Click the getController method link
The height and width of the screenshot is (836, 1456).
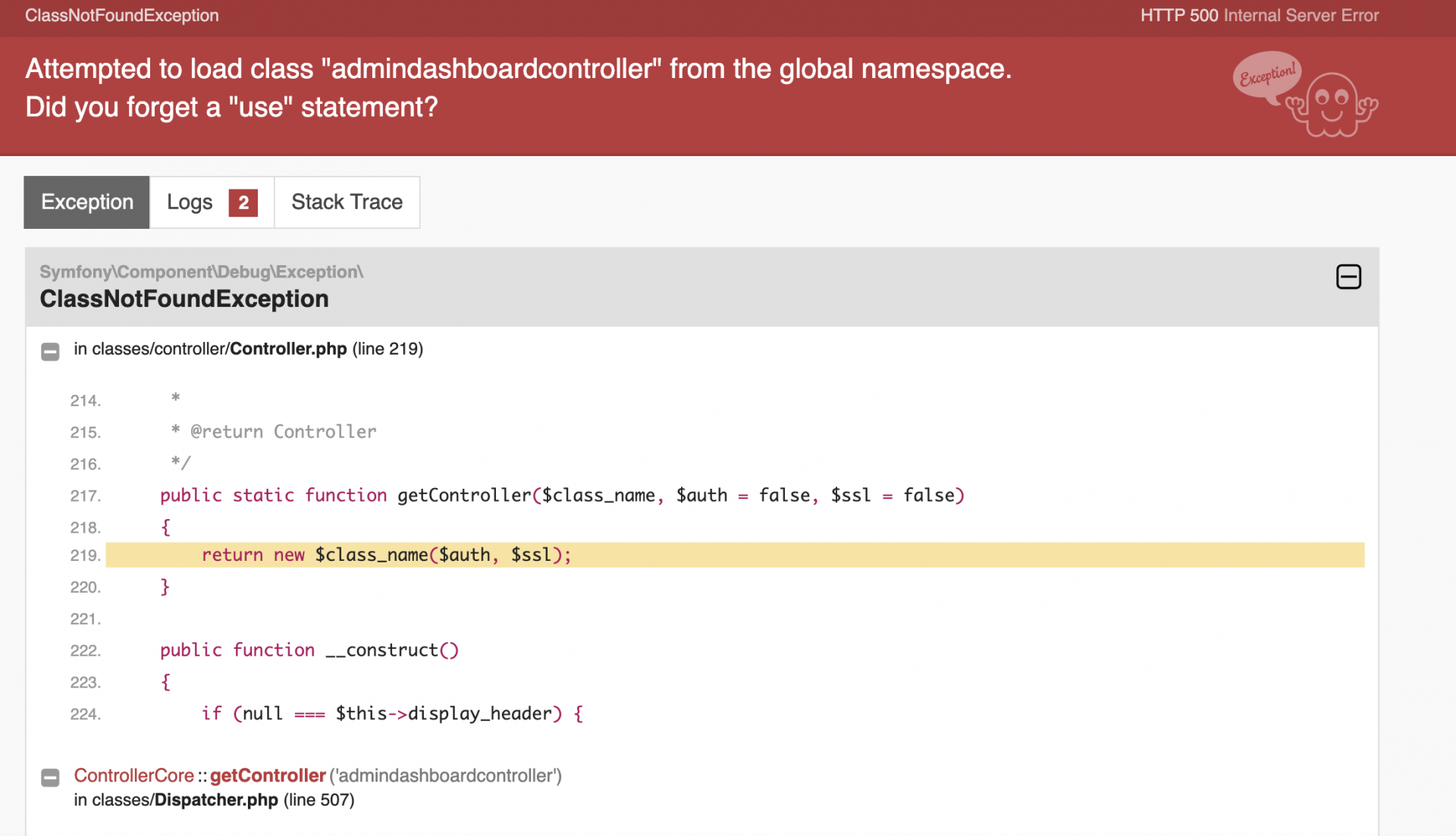(x=268, y=775)
